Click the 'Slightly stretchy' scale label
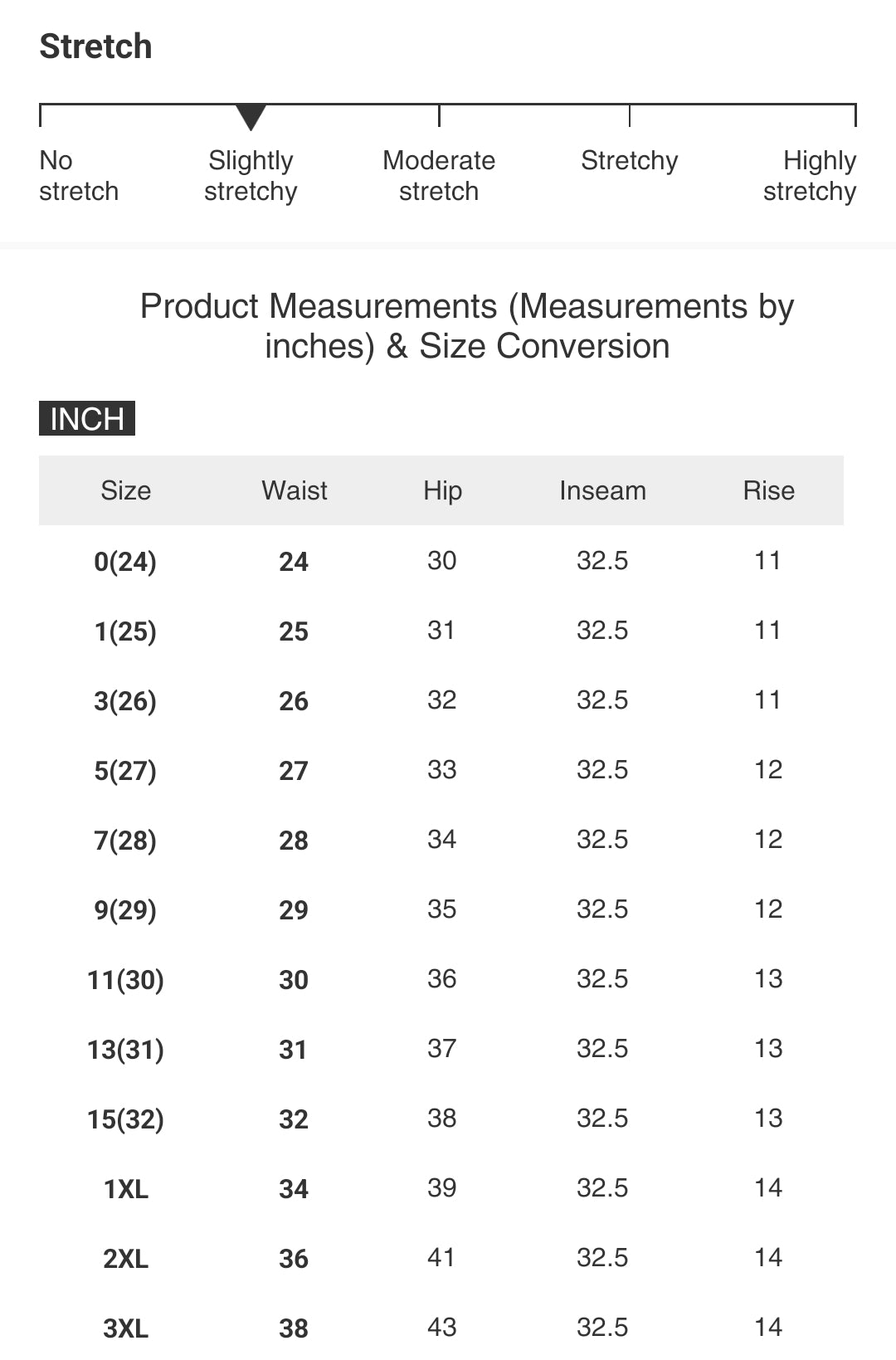Viewport: 896px width, 1360px height. point(251,176)
